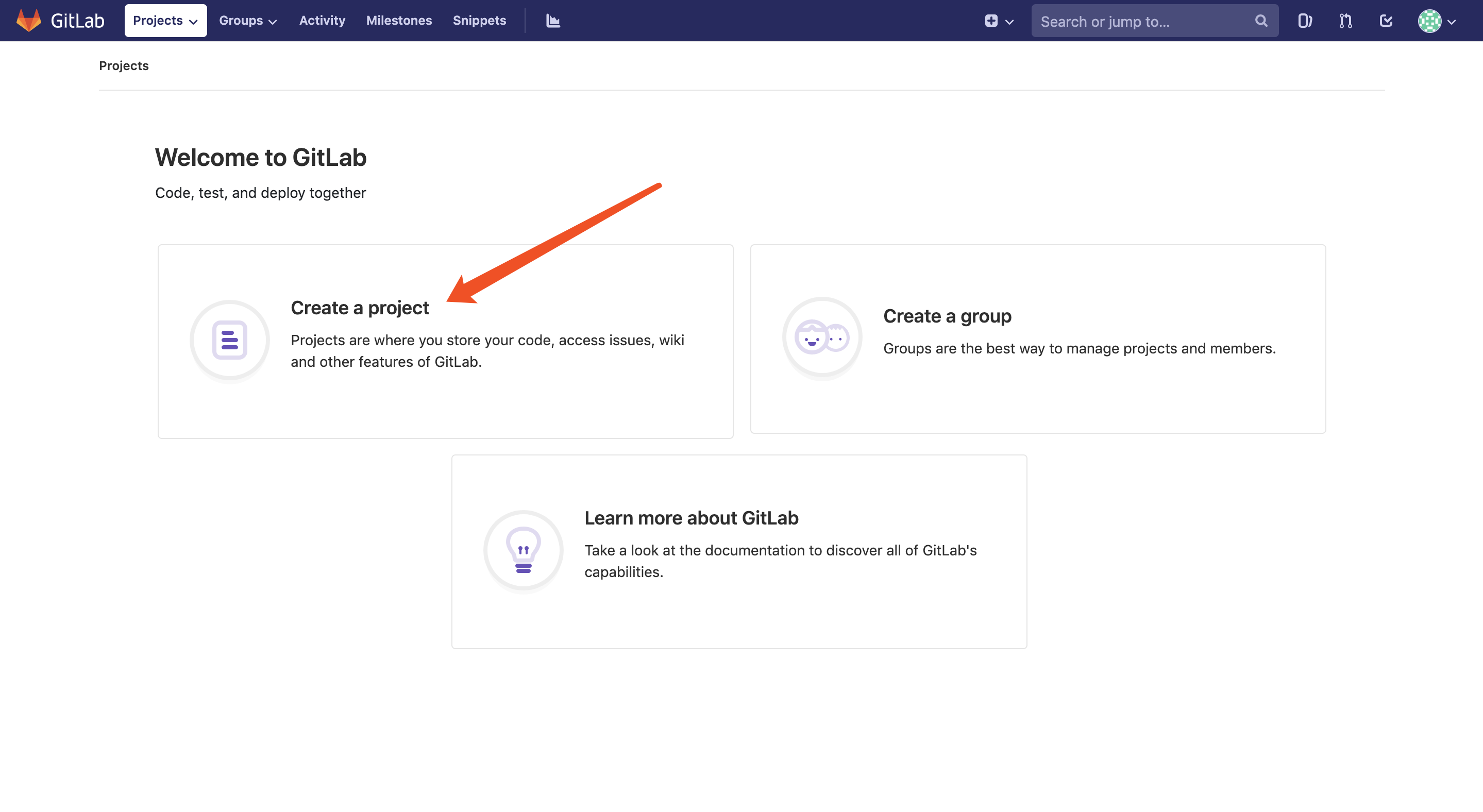Viewport: 1483px width, 812px height.
Task: Click the search magnifier icon
Action: [1261, 21]
